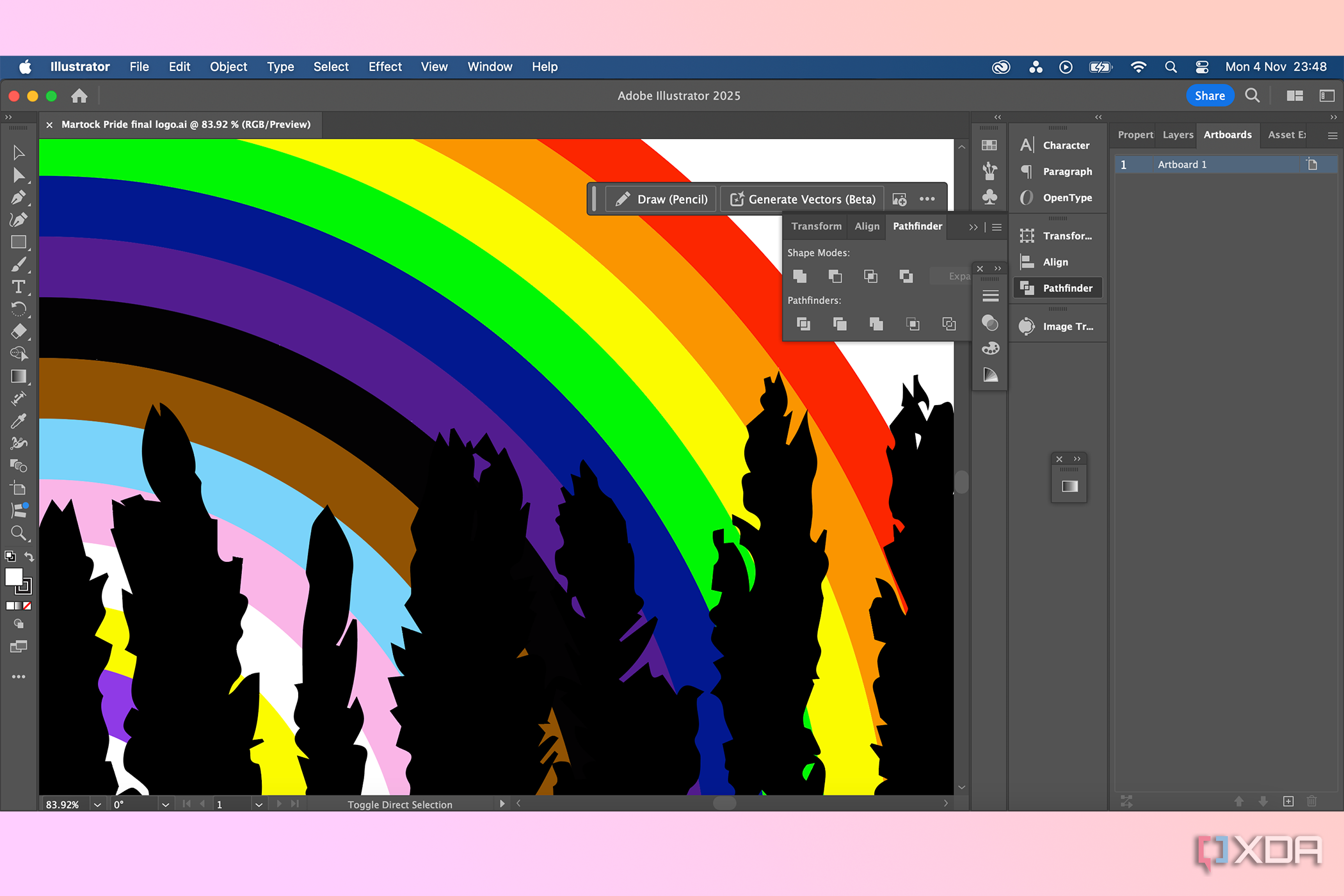Select the Eraser tool
1344x896 pixels.
pos(19,331)
